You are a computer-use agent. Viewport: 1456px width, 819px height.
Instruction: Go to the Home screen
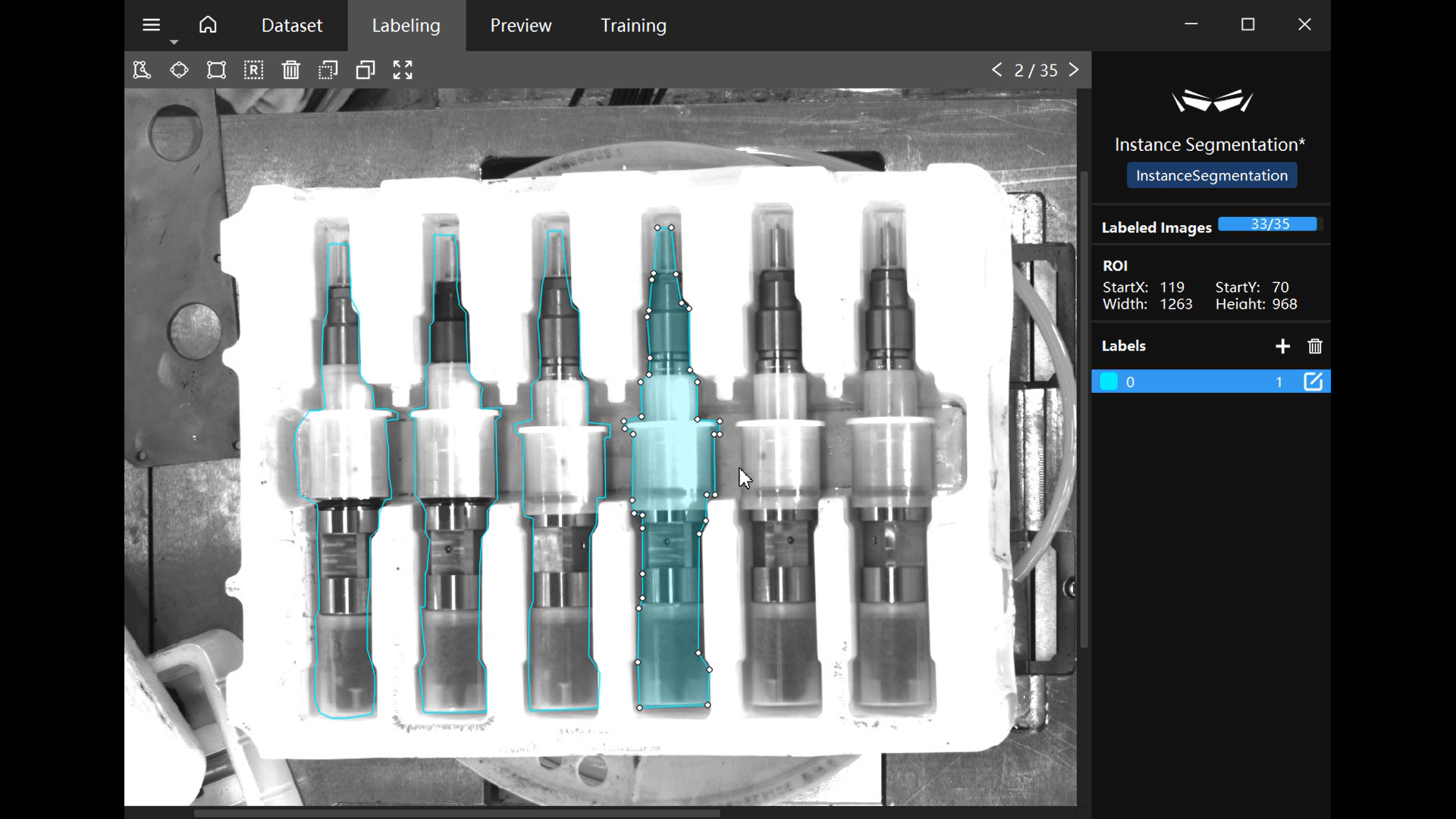(x=208, y=25)
